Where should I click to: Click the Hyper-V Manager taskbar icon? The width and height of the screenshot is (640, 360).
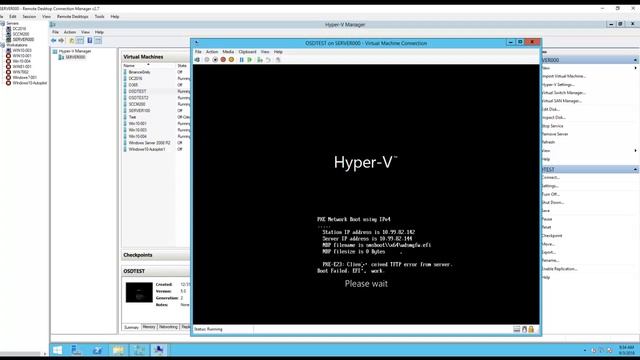pyautogui.click(x=139, y=350)
